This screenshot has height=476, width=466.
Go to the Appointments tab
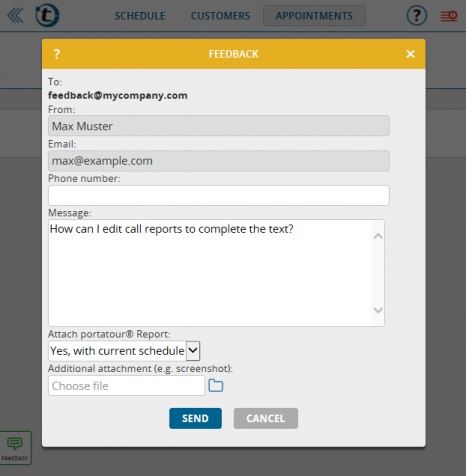point(314,16)
